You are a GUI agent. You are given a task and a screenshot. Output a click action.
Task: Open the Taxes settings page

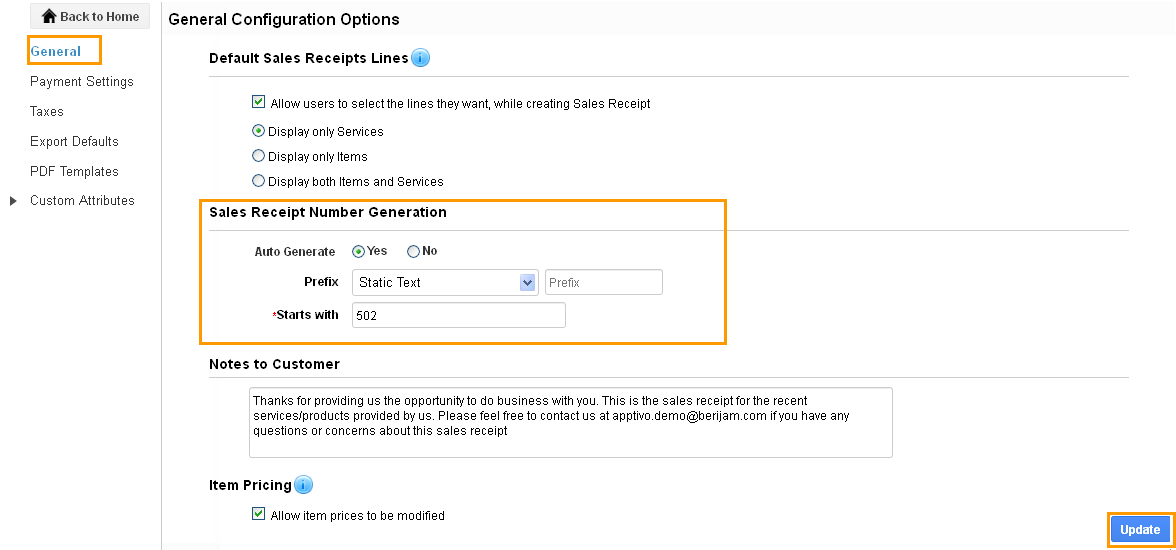coord(46,111)
